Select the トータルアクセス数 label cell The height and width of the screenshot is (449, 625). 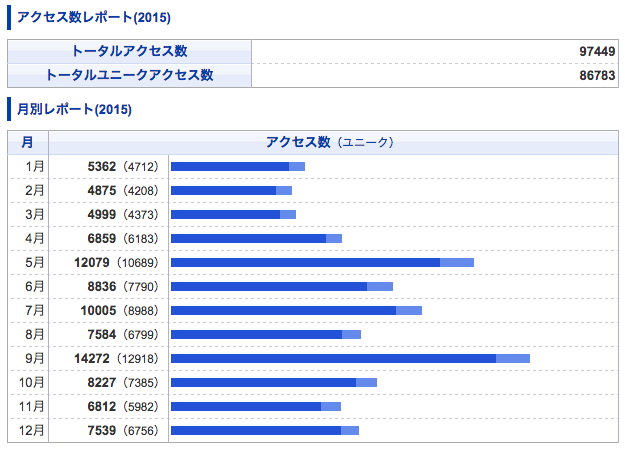coord(130,51)
